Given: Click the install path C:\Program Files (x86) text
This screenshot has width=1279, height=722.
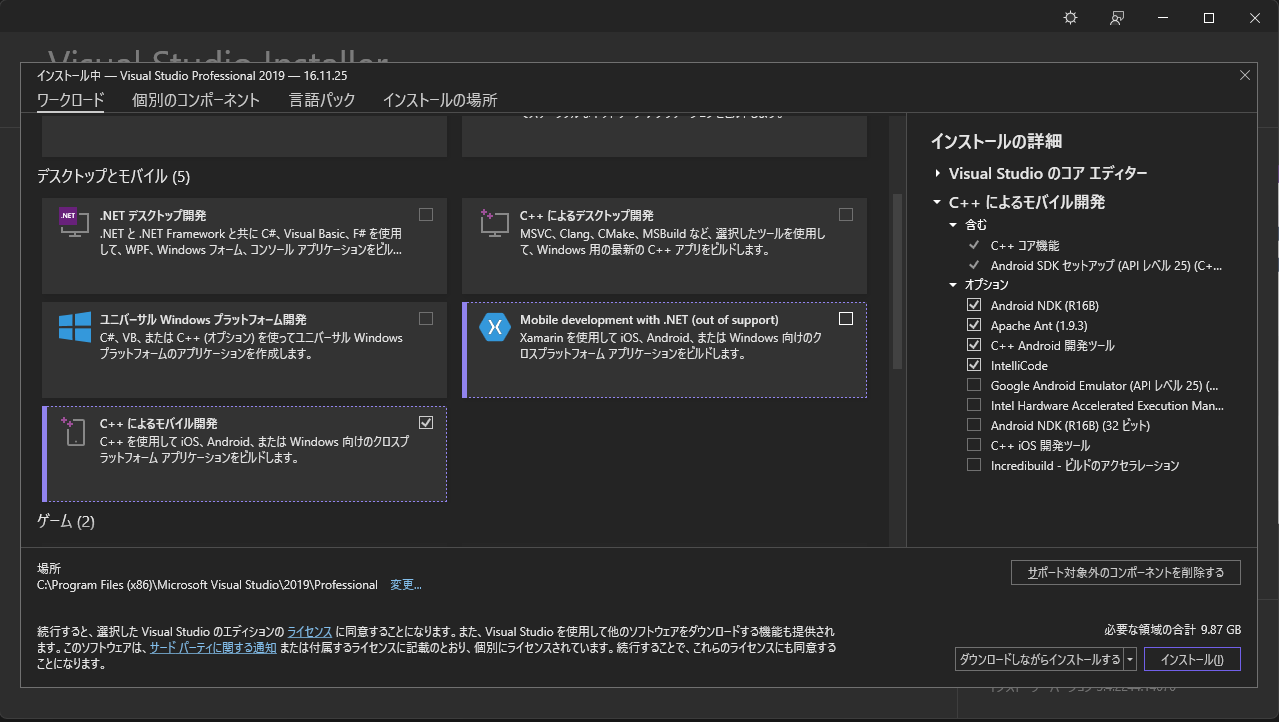Looking at the screenshot, I should [207, 585].
